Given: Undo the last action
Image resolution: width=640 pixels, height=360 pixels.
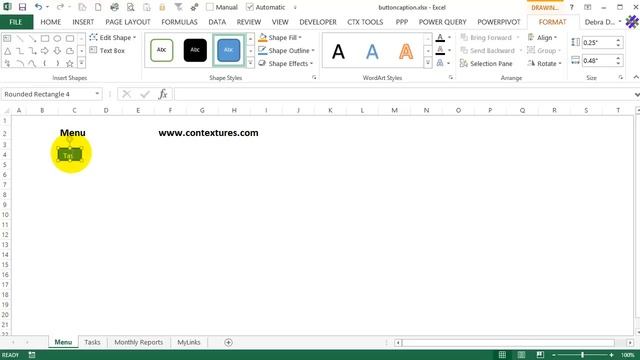Looking at the screenshot, I should point(38,7).
